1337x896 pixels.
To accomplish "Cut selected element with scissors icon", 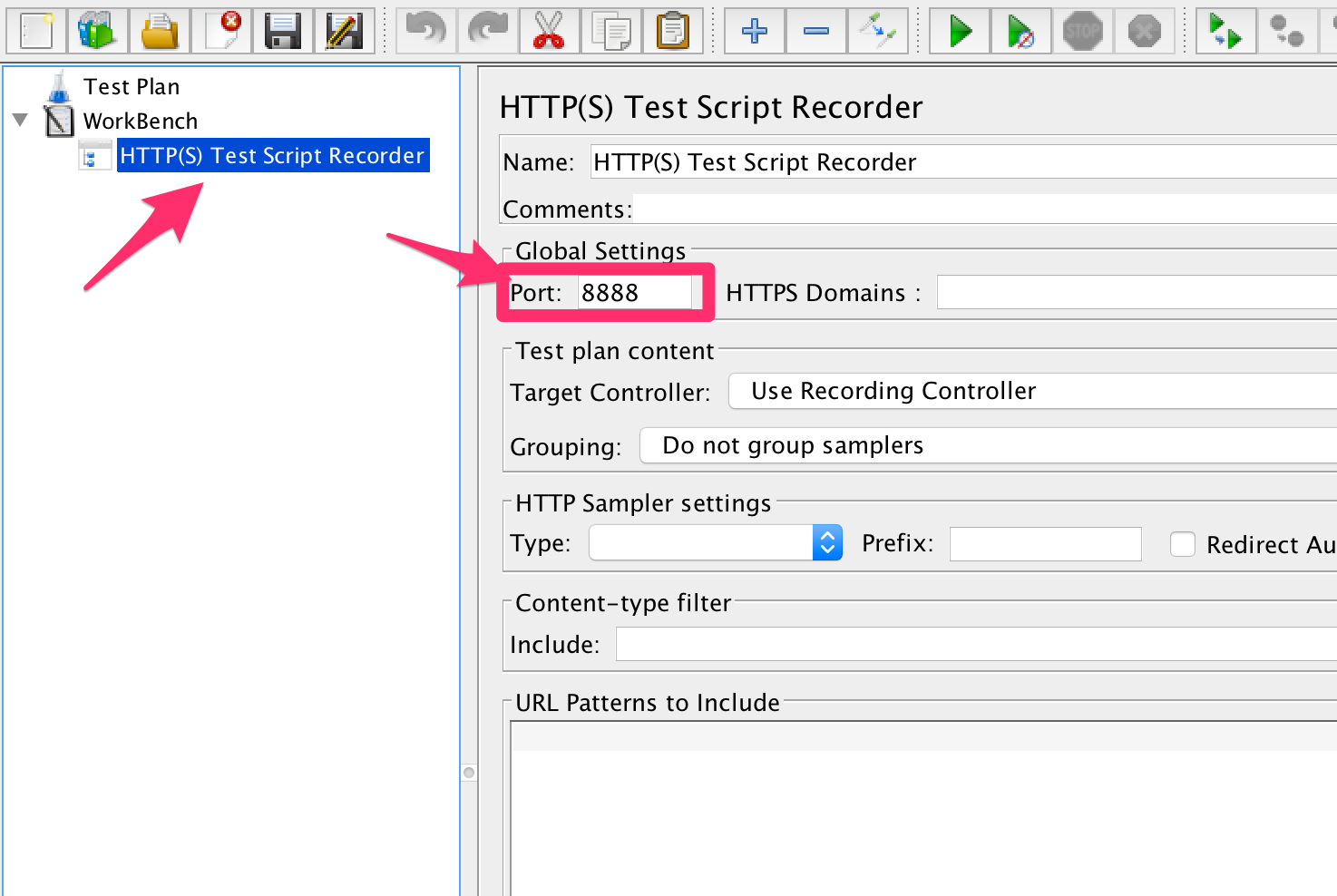I will click(x=550, y=30).
